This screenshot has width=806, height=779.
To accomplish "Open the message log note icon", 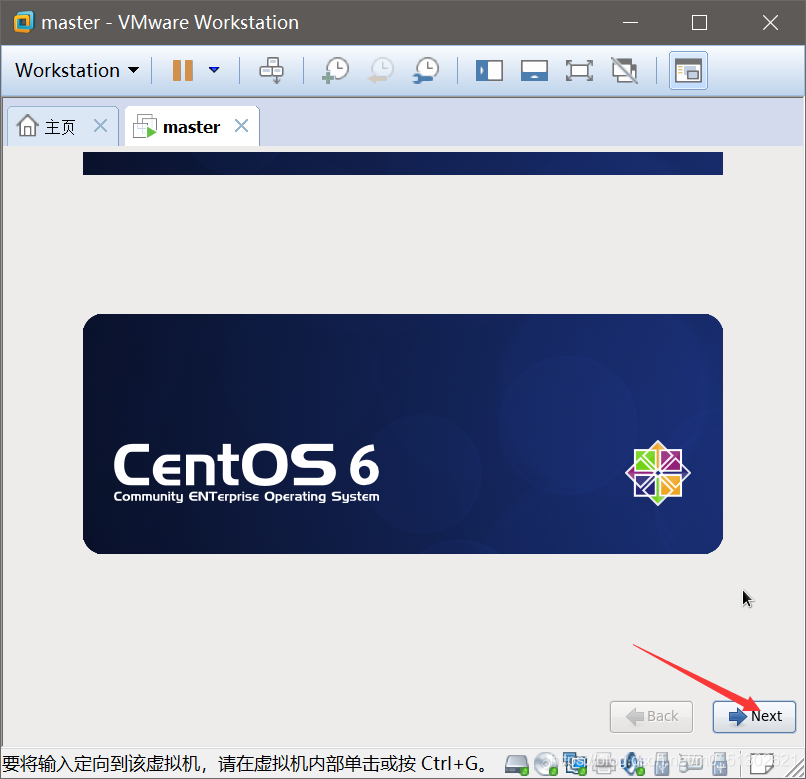I will pyautogui.click(x=762, y=765).
